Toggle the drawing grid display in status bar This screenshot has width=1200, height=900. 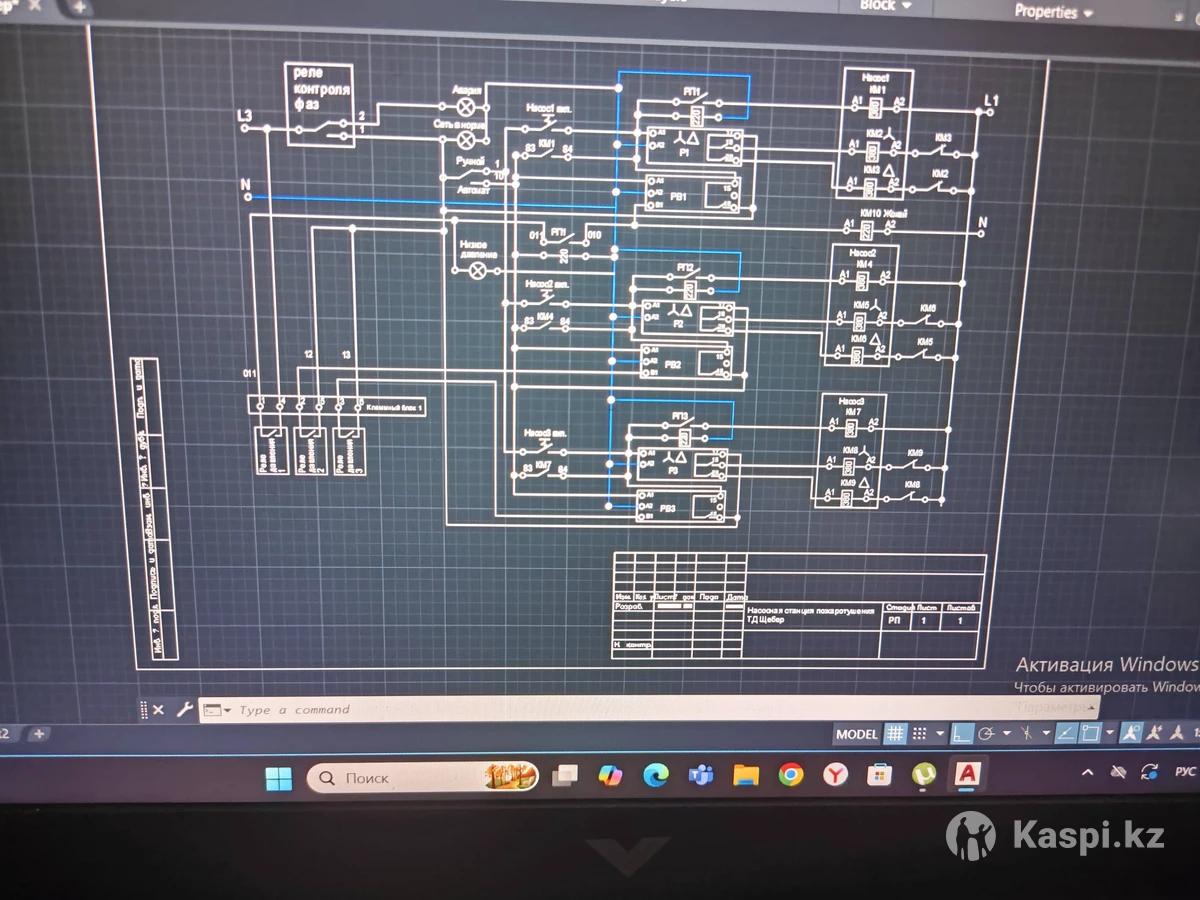click(895, 734)
